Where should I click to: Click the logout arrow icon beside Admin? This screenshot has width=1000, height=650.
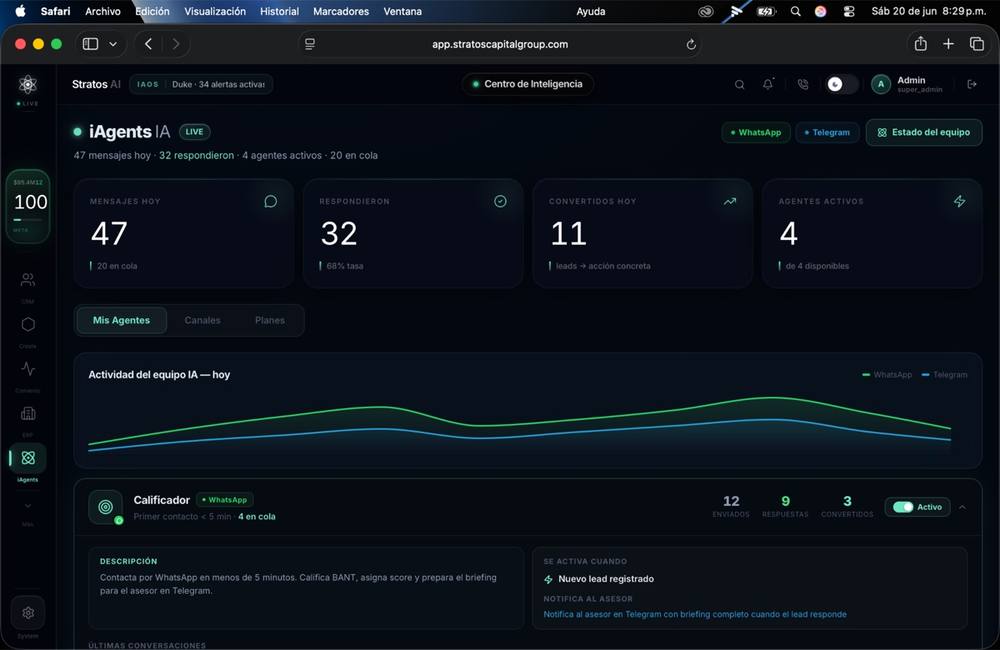[x=972, y=84]
